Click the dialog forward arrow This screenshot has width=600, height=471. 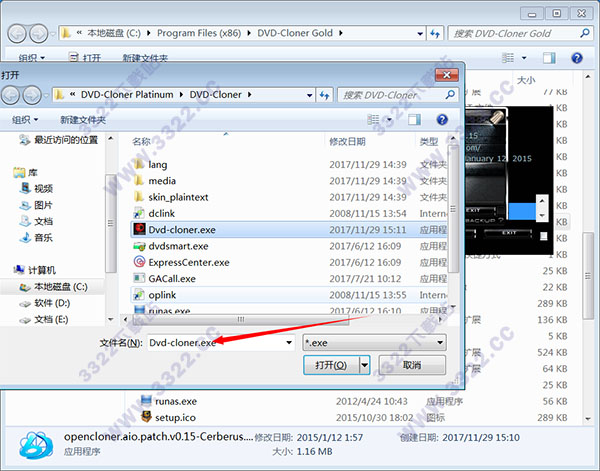click(32, 95)
